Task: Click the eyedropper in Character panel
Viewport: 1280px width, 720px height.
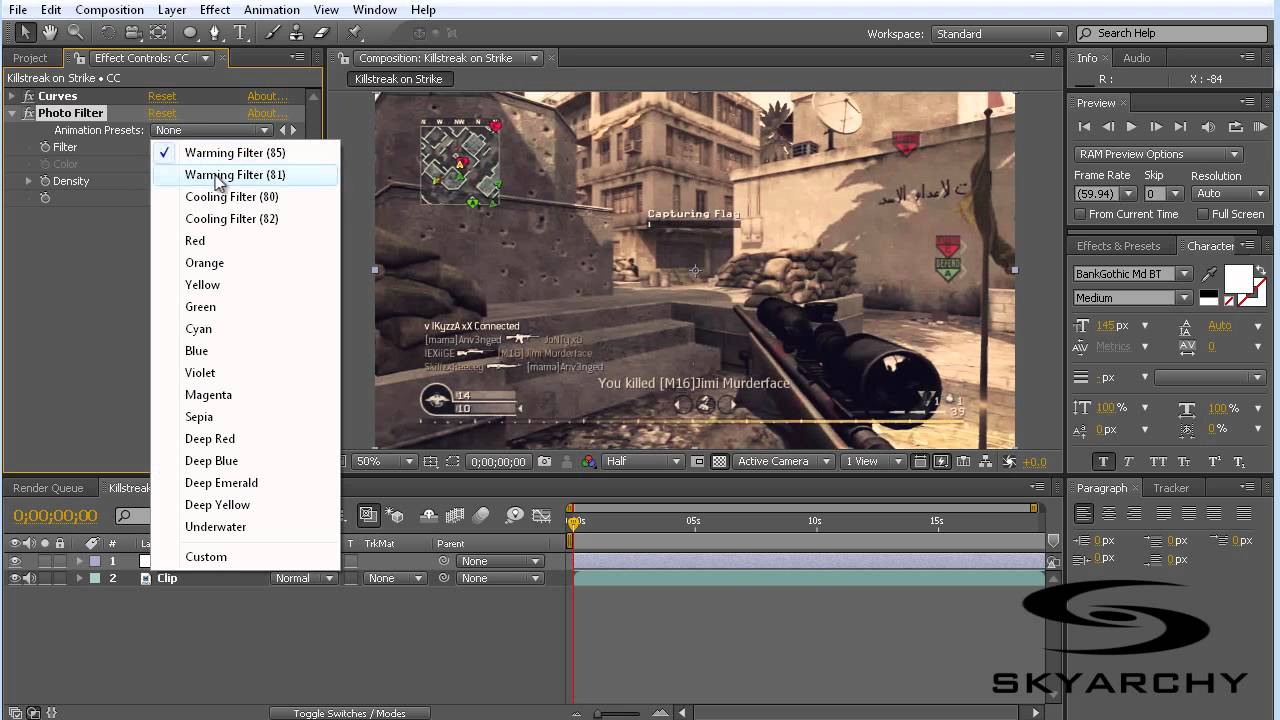Action: (1210, 274)
